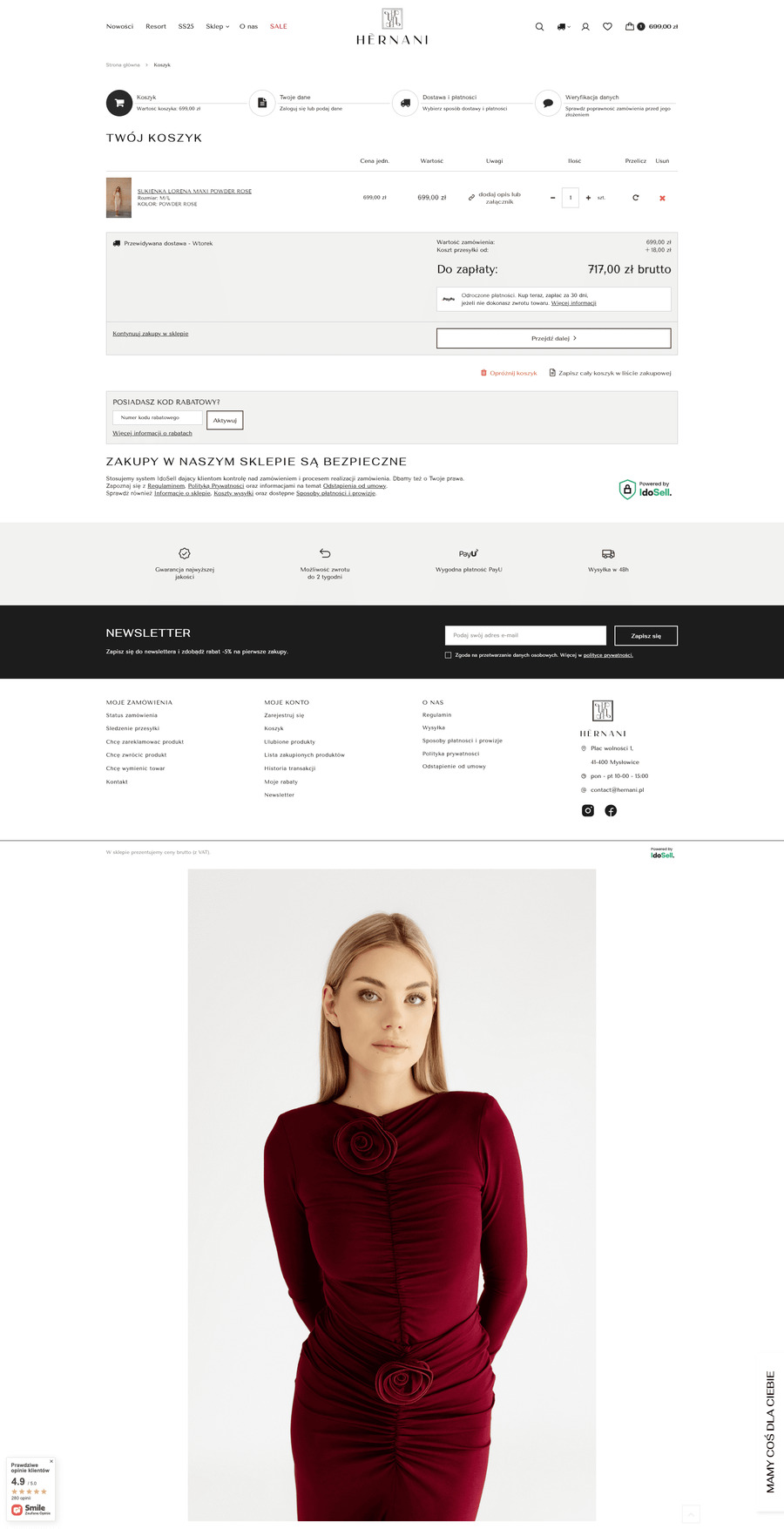Open Hernani Instagram icon in footer

(x=588, y=810)
